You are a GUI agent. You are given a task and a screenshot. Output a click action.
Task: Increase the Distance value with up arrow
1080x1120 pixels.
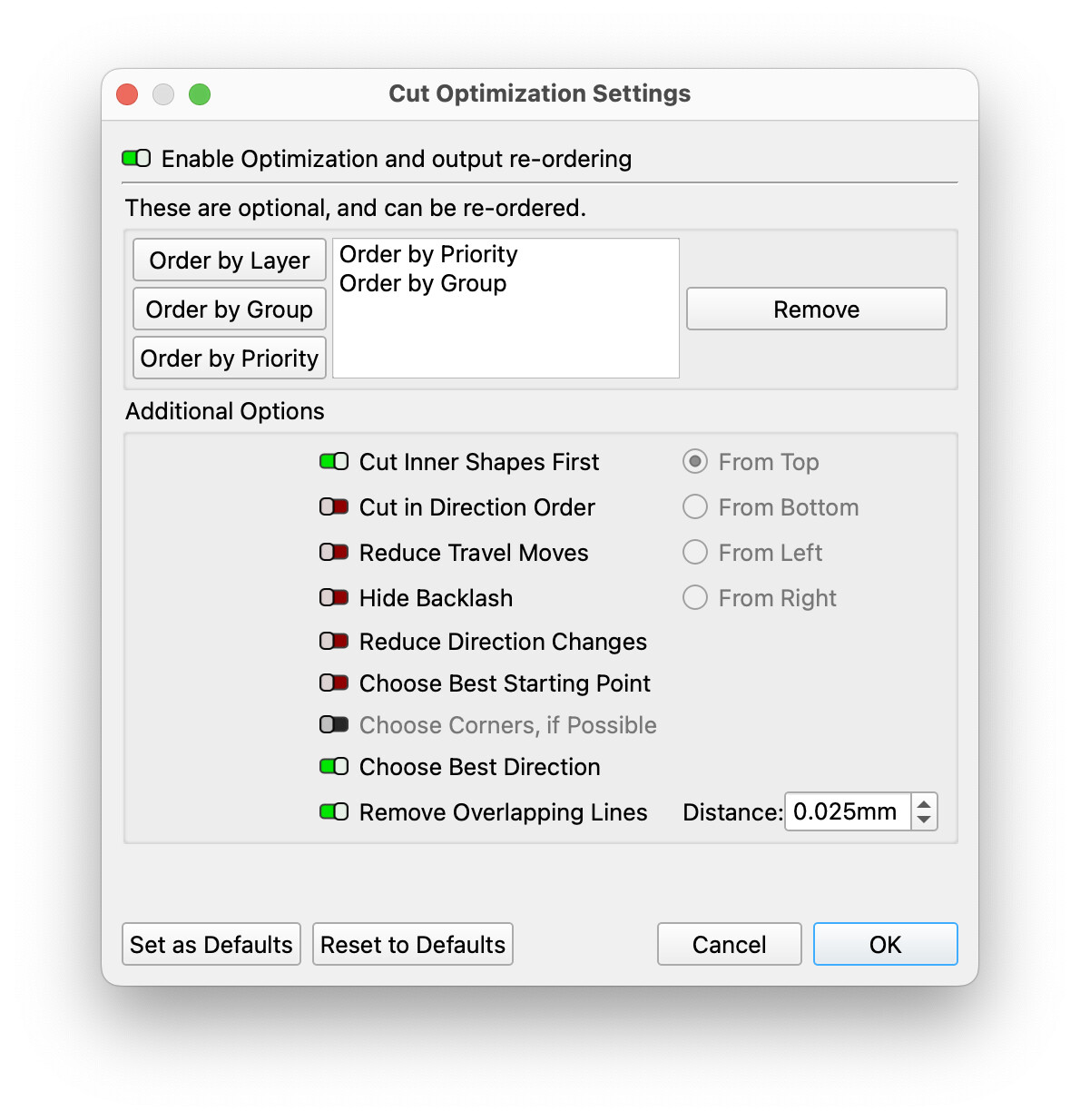point(924,804)
